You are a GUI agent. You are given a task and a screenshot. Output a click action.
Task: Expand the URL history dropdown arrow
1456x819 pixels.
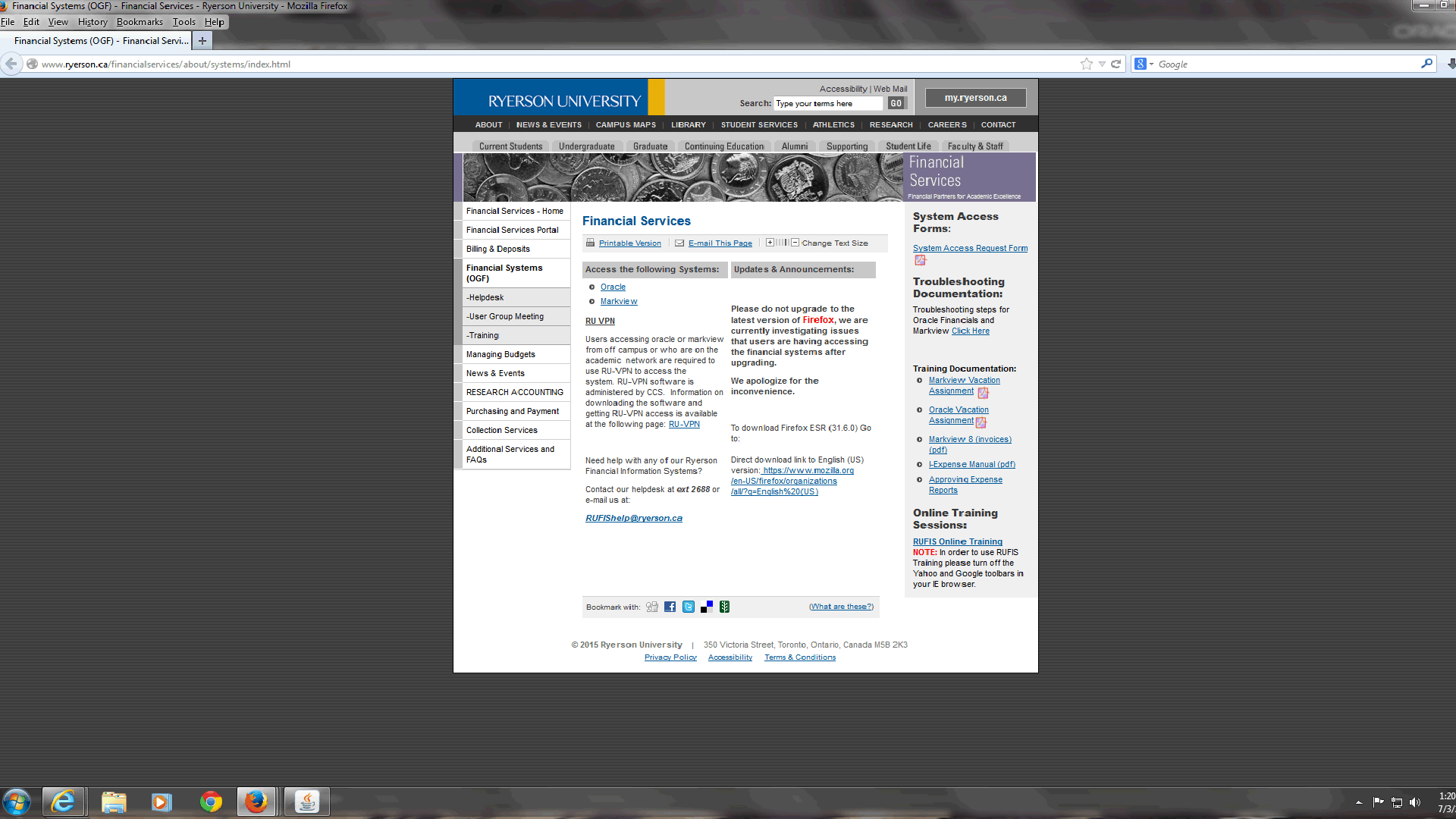(1102, 64)
